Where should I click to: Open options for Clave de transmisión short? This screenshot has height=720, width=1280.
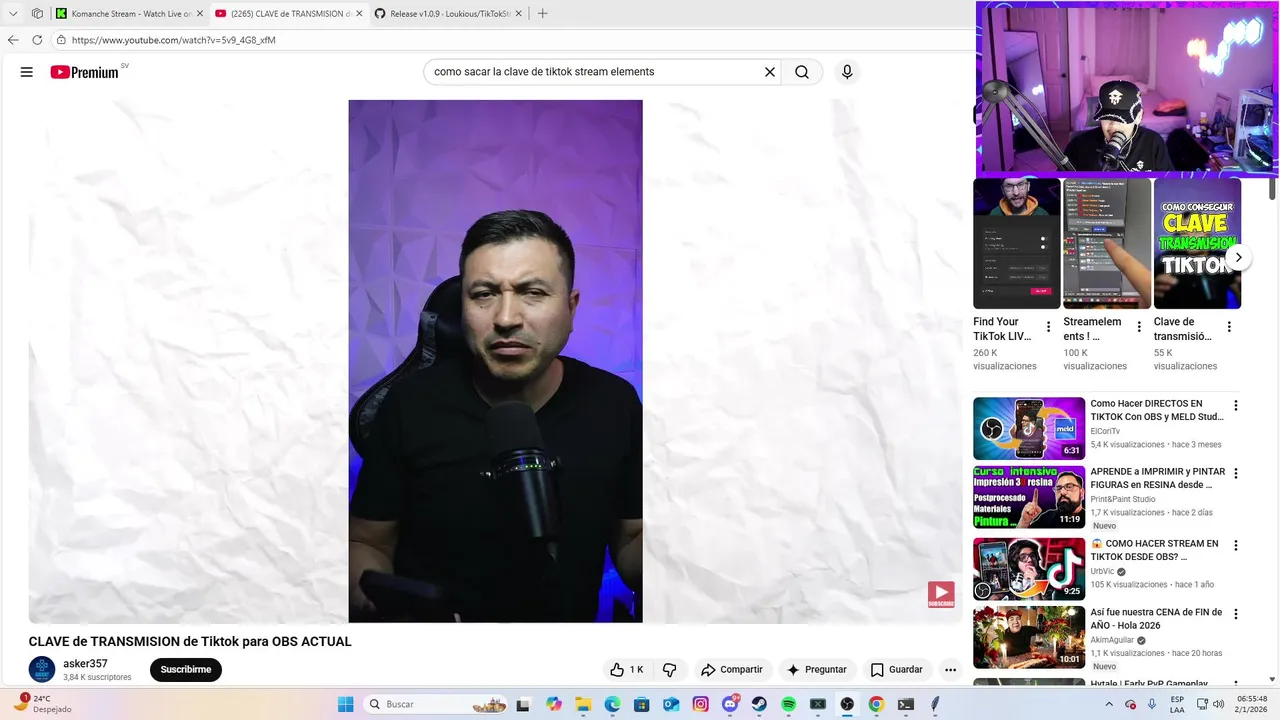[x=1229, y=327]
